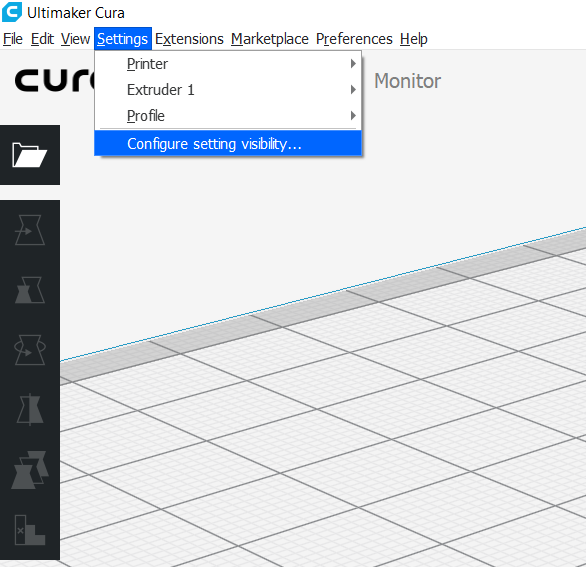Select the Support Blocker tool
Screen dimensions: 586x567
tap(30, 530)
